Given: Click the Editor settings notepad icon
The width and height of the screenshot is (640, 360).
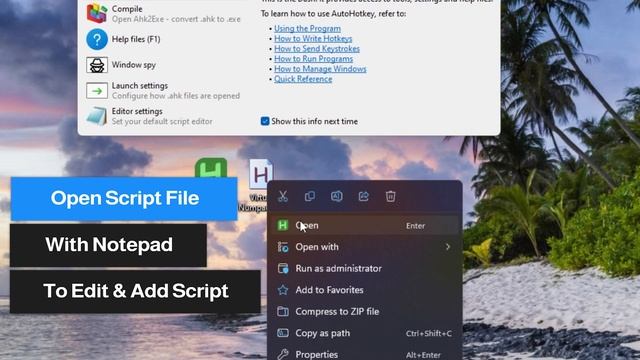Looking at the screenshot, I should pos(97,116).
